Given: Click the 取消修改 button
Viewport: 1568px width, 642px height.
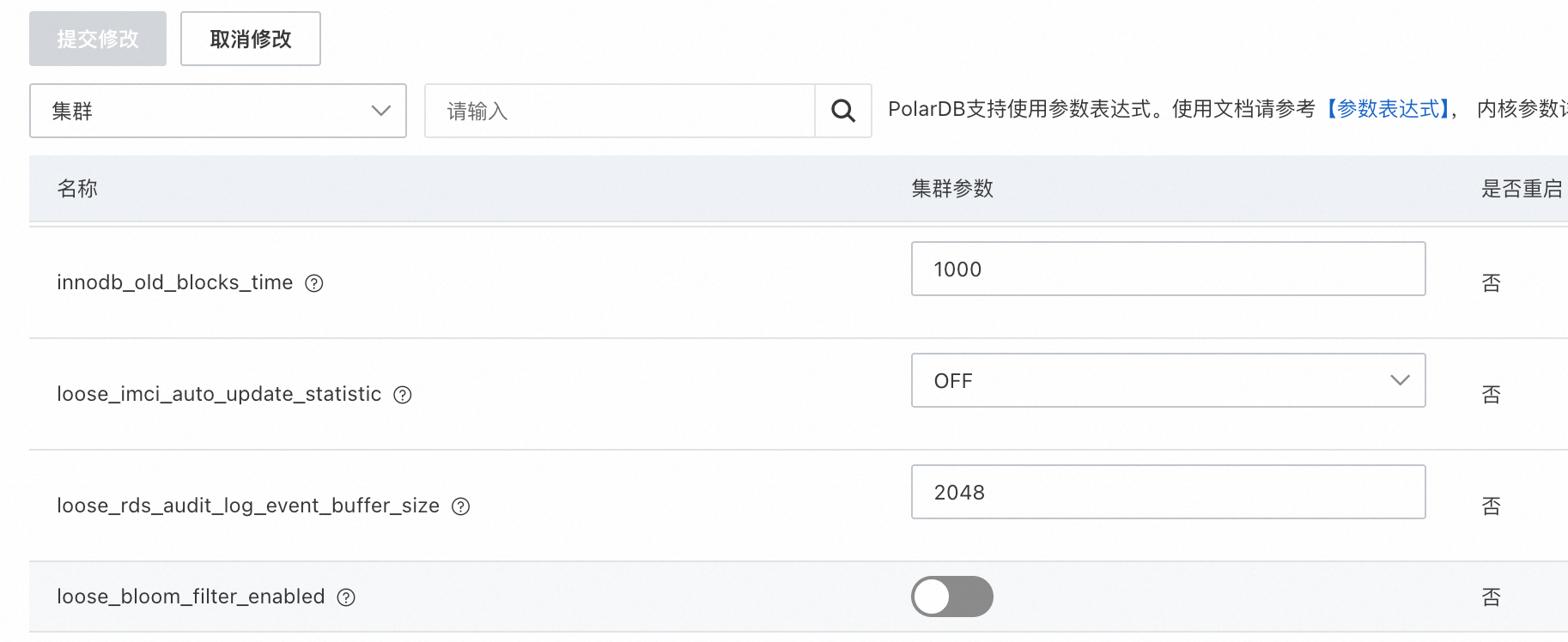Looking at the screenshot, I should click(251, 39).
